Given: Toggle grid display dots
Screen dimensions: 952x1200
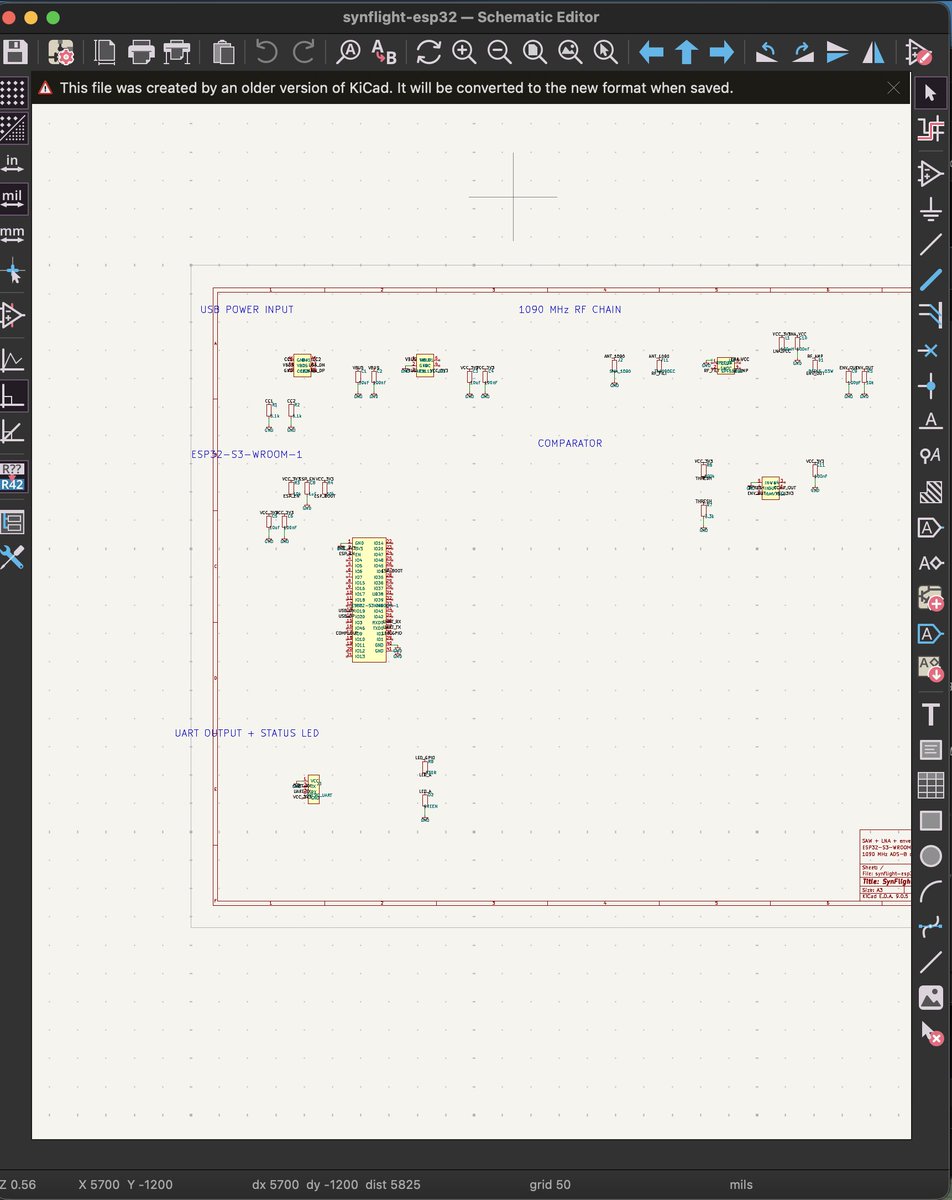Looking at the screenshot, I should pos(12,91).
